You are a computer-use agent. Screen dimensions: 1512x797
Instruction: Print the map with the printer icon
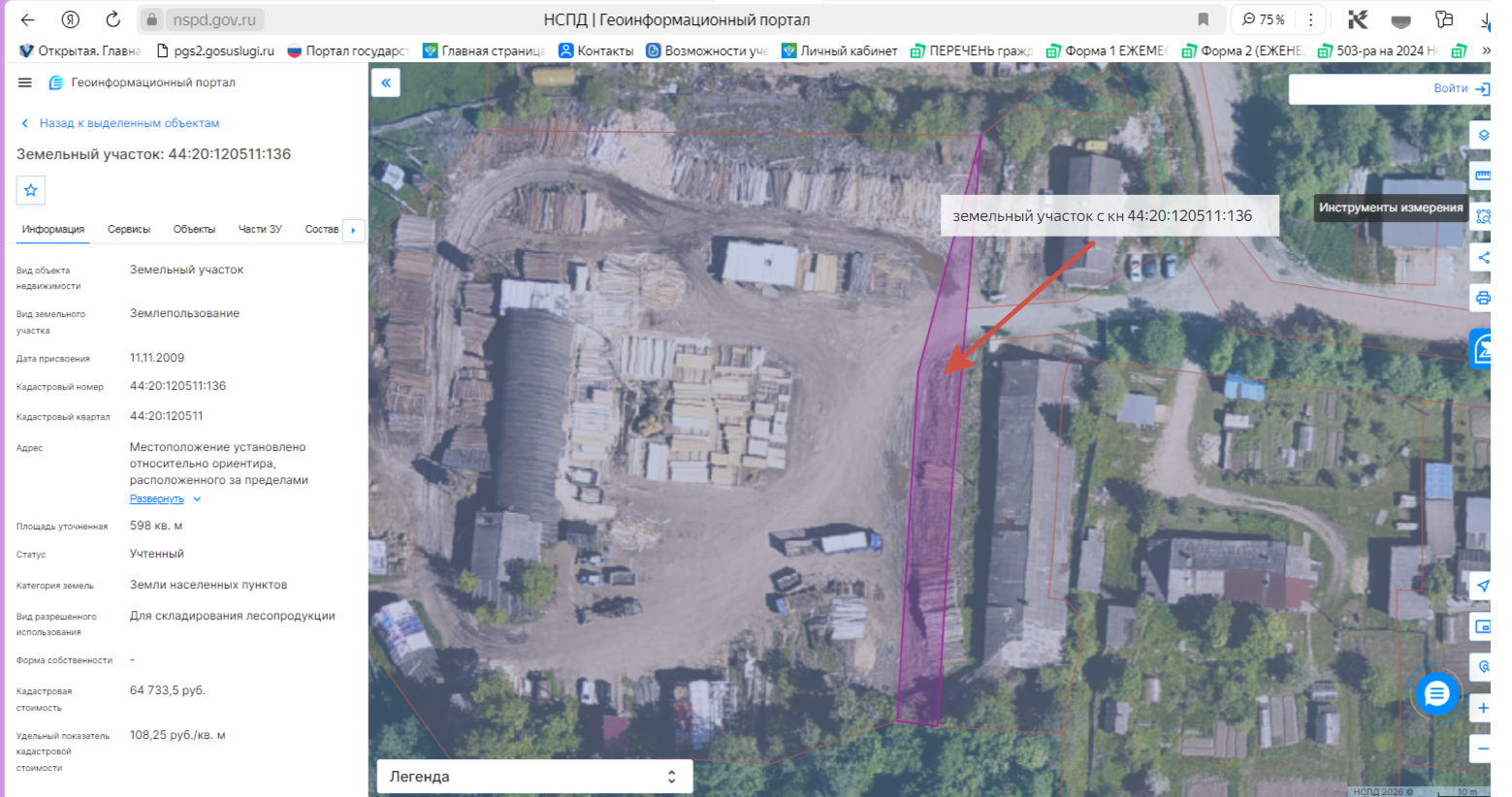(1482, 298)
